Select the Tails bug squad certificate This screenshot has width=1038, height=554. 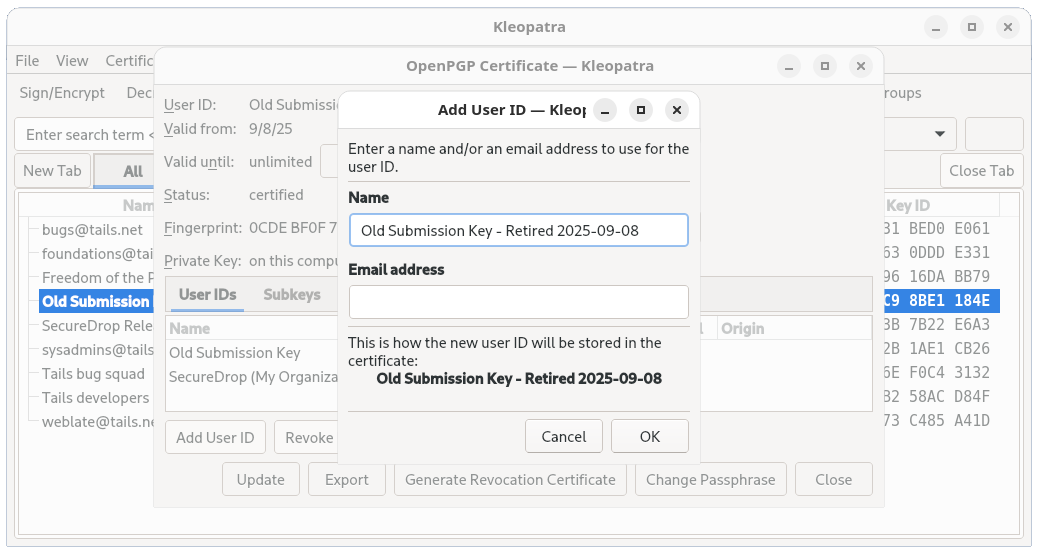[93, 374]
